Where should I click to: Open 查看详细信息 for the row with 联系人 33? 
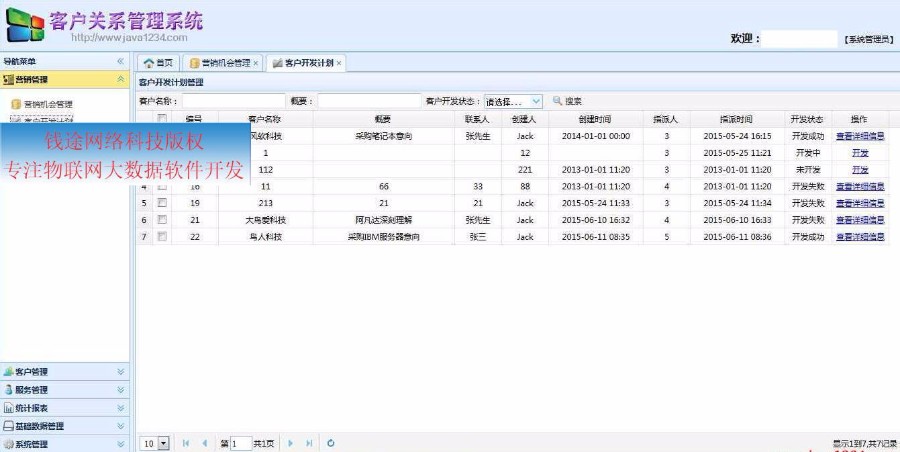pyautogui.click(x=860, y=186)
